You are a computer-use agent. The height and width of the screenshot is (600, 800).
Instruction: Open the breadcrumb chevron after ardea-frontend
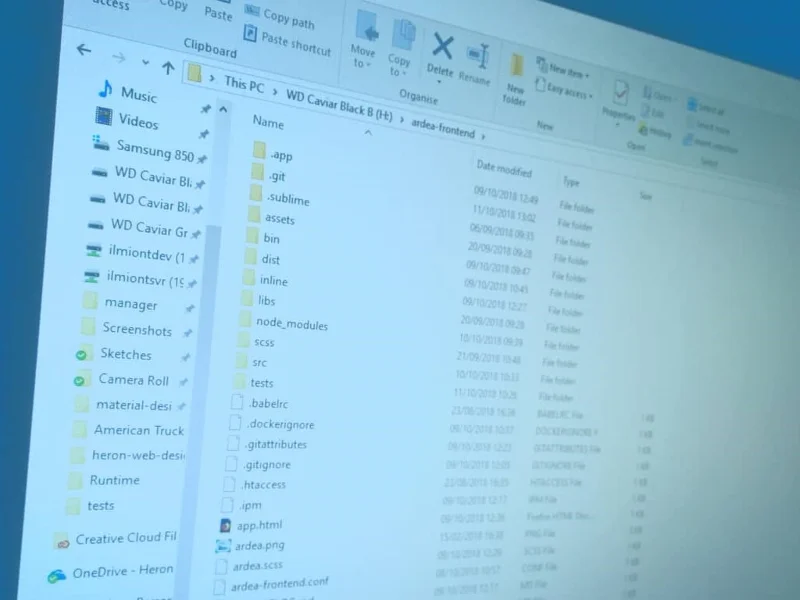tap(484, 136)
